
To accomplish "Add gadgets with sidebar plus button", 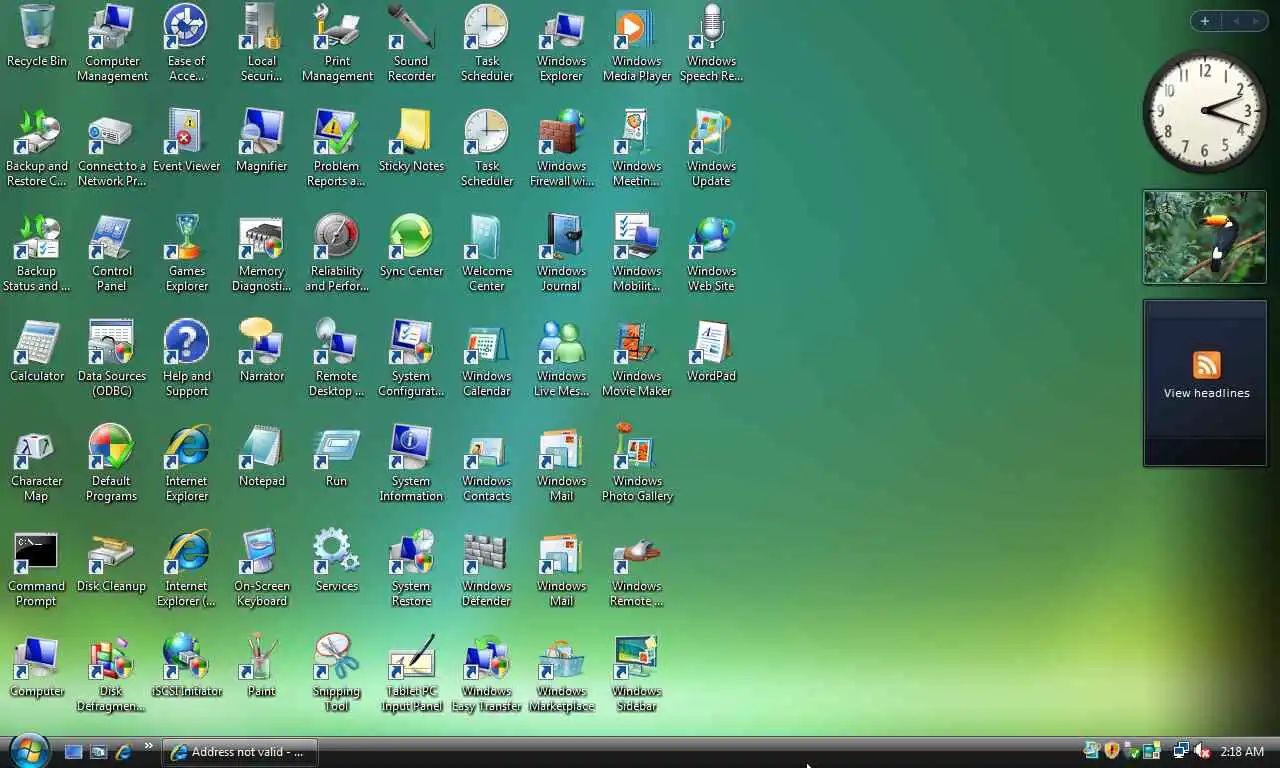I will click(1205, 21).
